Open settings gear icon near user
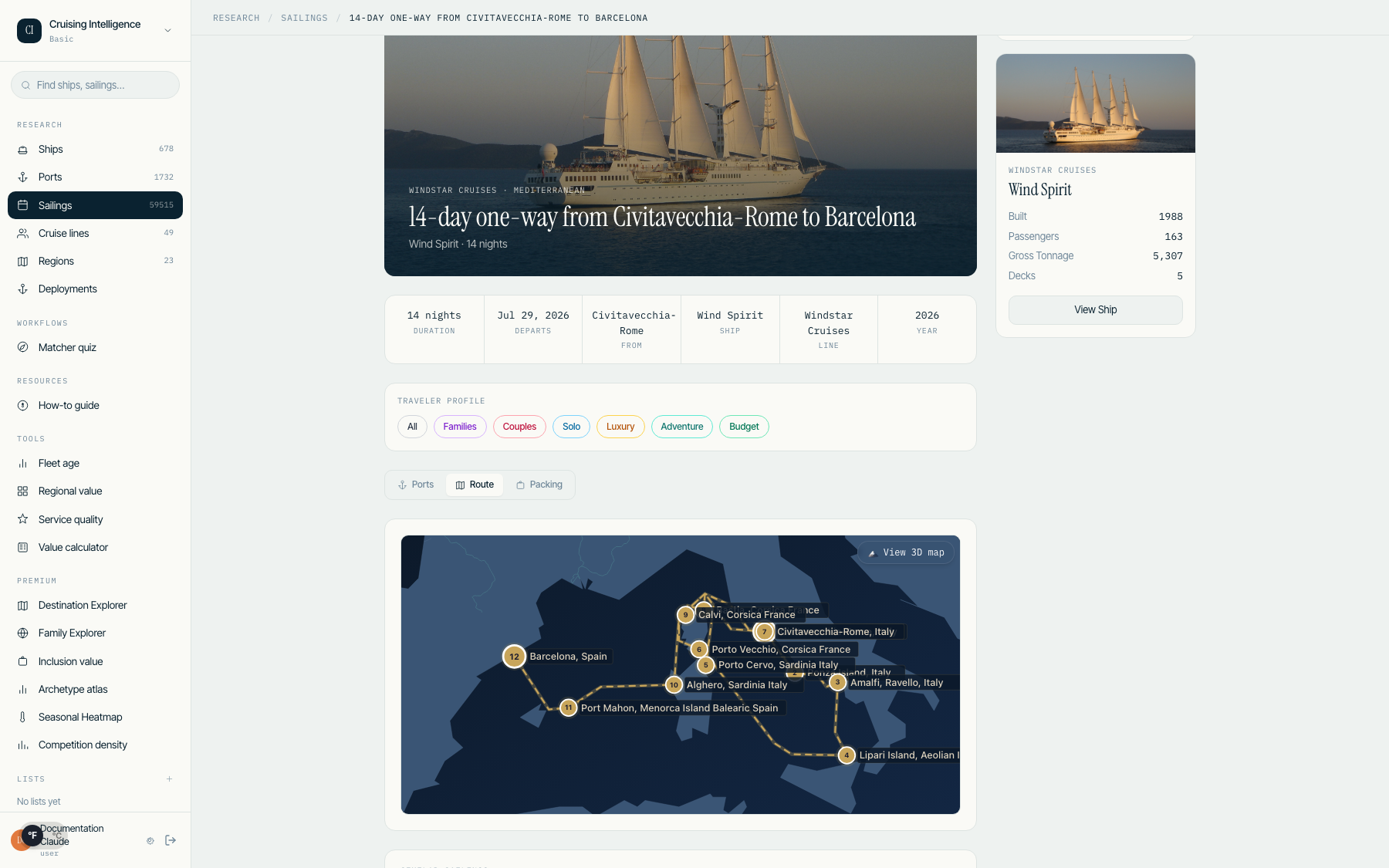This screenshot has width=1389, height=868. point(150,841)
